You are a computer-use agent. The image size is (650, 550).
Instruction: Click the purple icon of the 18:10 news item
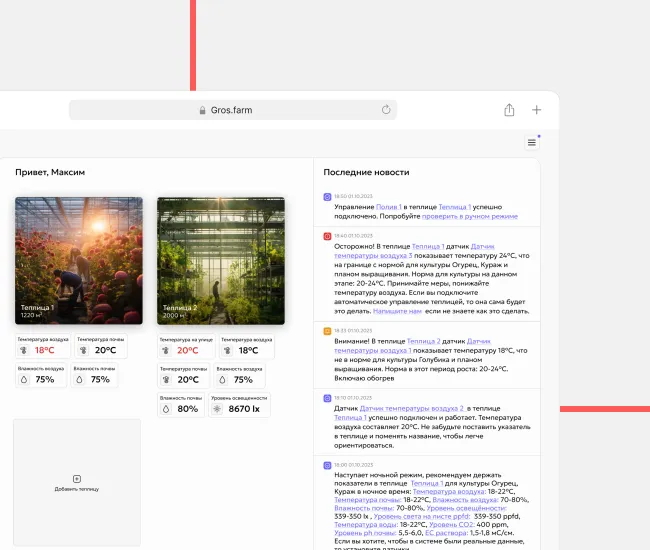(x=327, y=398)
